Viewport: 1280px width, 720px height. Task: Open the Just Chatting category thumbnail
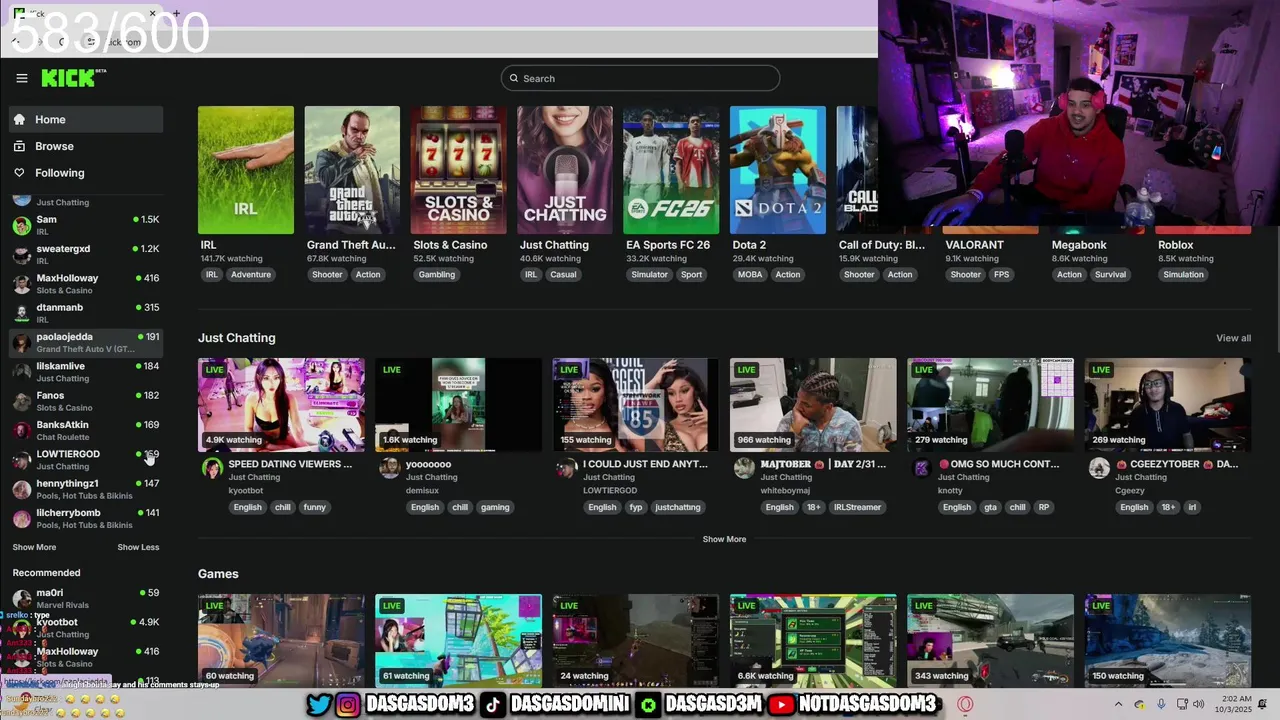(565, 170)
